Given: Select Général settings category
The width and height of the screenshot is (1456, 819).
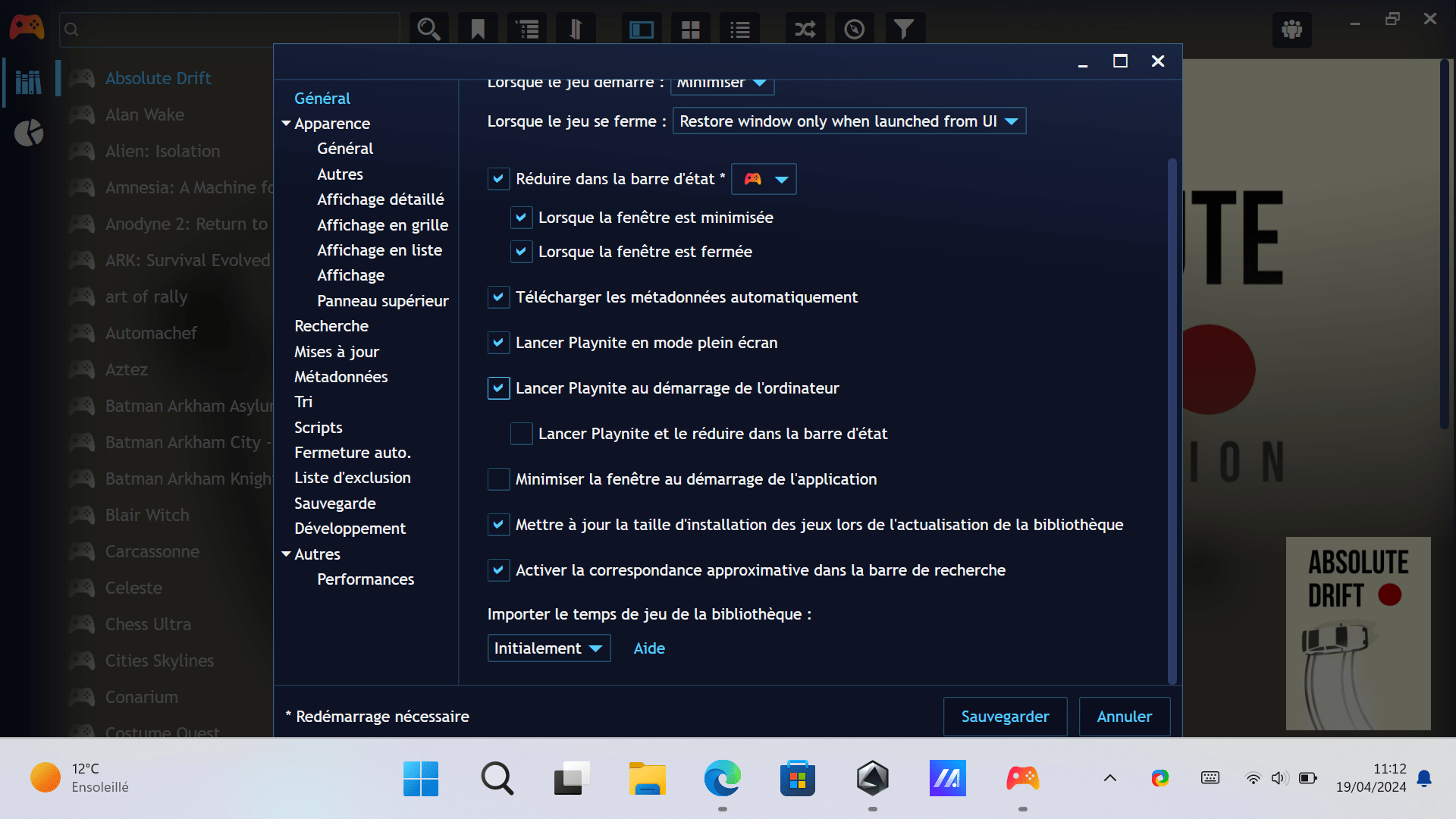Looking at the screenshot, I should [322, 99].
